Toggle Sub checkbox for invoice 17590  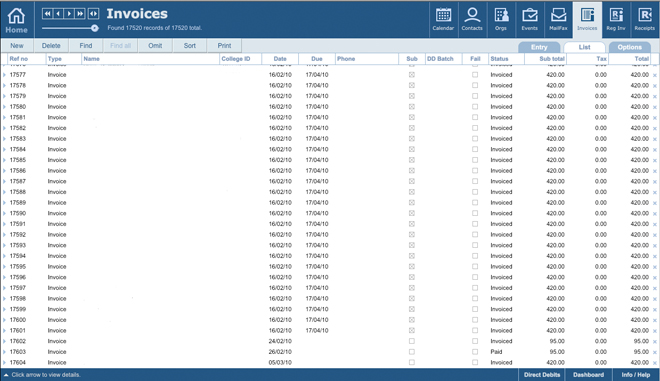(x=412, y=213)
